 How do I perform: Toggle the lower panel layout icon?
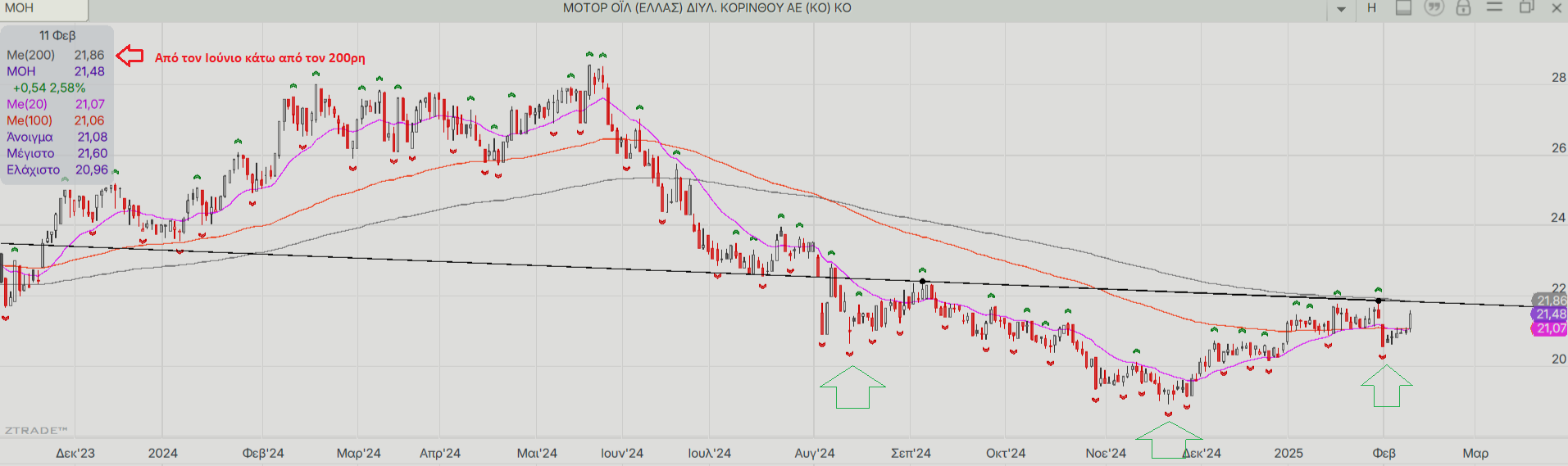1404,8
